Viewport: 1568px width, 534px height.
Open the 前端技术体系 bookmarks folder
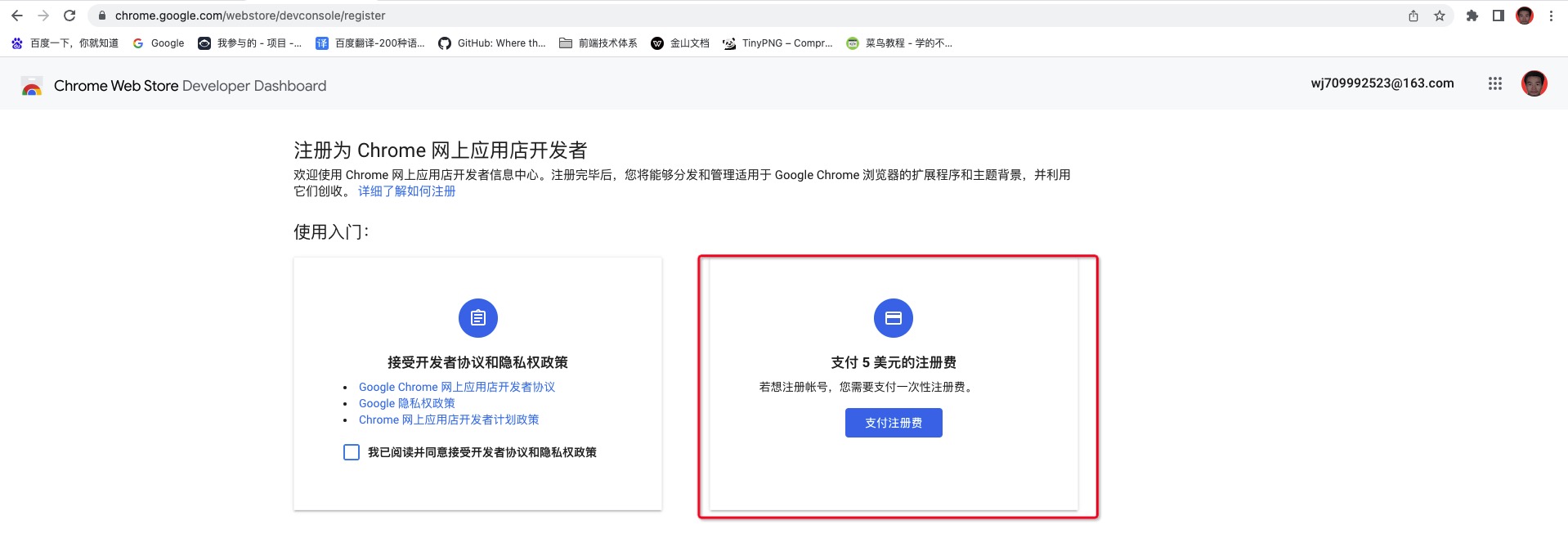click(x=598, y=43)
